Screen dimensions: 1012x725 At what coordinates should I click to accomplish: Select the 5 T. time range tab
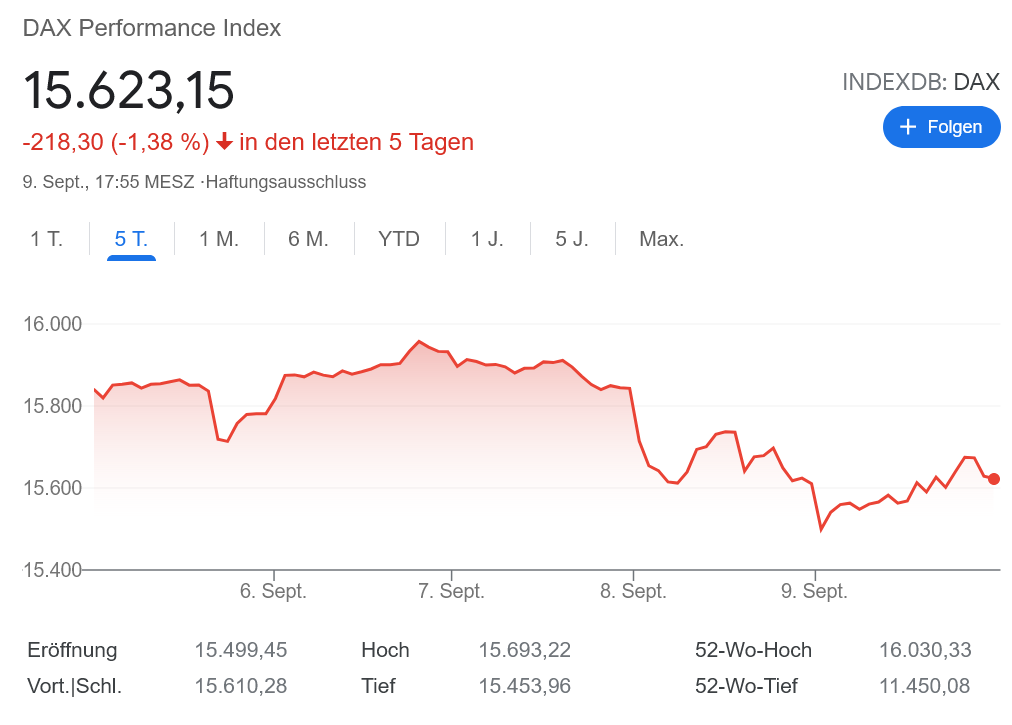pos(131,239)
